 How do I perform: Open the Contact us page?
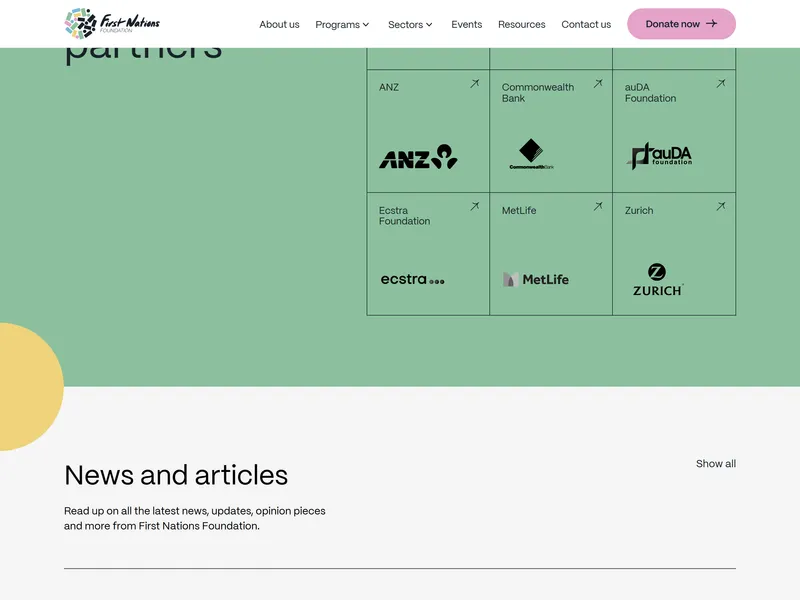[x=586, y=24]
